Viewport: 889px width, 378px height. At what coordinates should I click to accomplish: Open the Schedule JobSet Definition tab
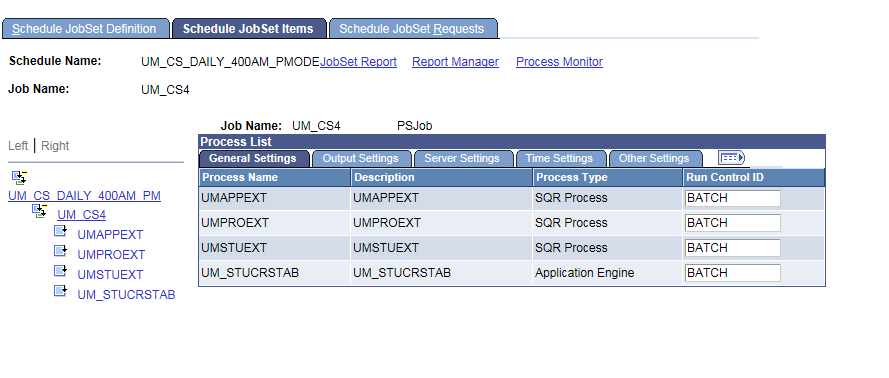86,29
